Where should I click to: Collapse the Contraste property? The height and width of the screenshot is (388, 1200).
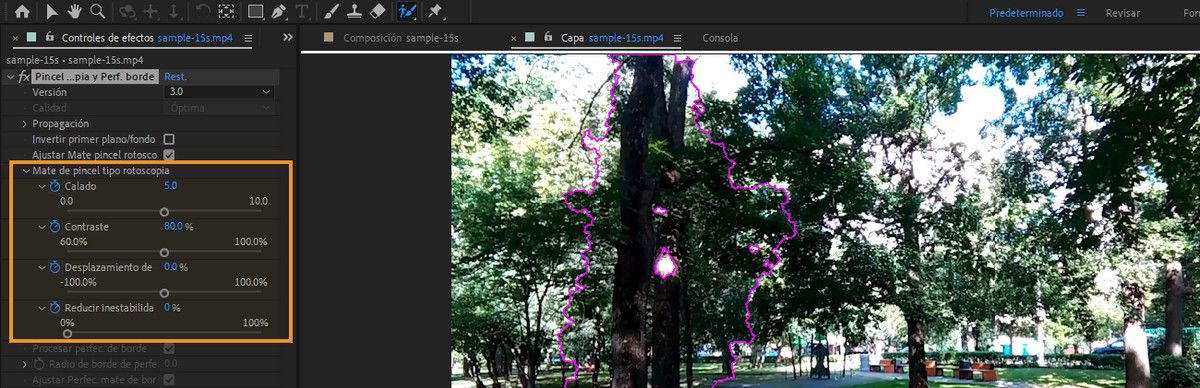coord(42,227)
